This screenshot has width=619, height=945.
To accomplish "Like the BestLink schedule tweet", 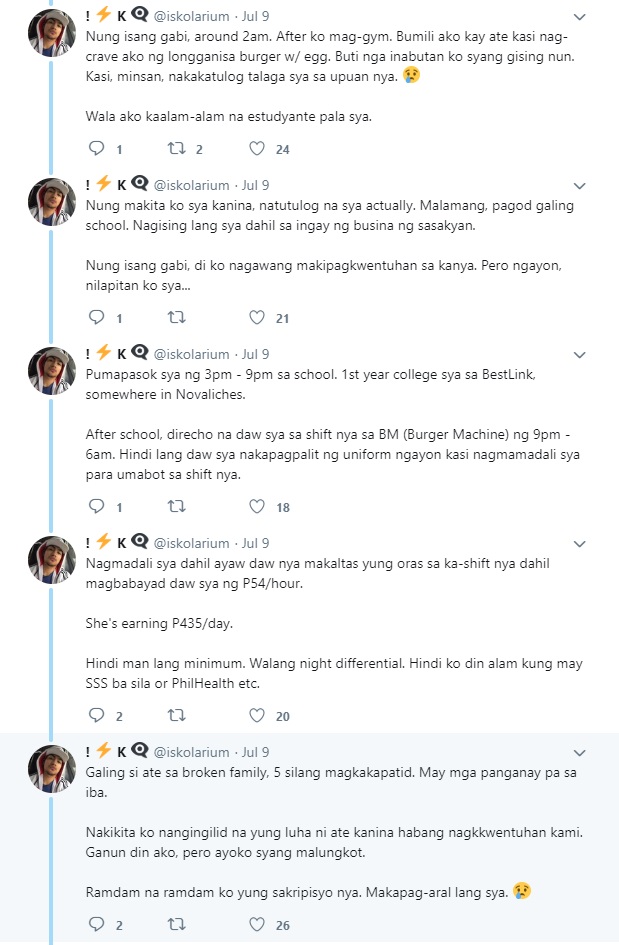I will point(257,507).
